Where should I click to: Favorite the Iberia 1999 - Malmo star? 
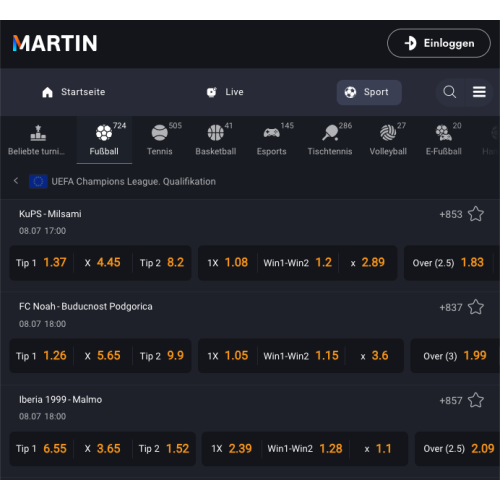(x=476, y=400)
